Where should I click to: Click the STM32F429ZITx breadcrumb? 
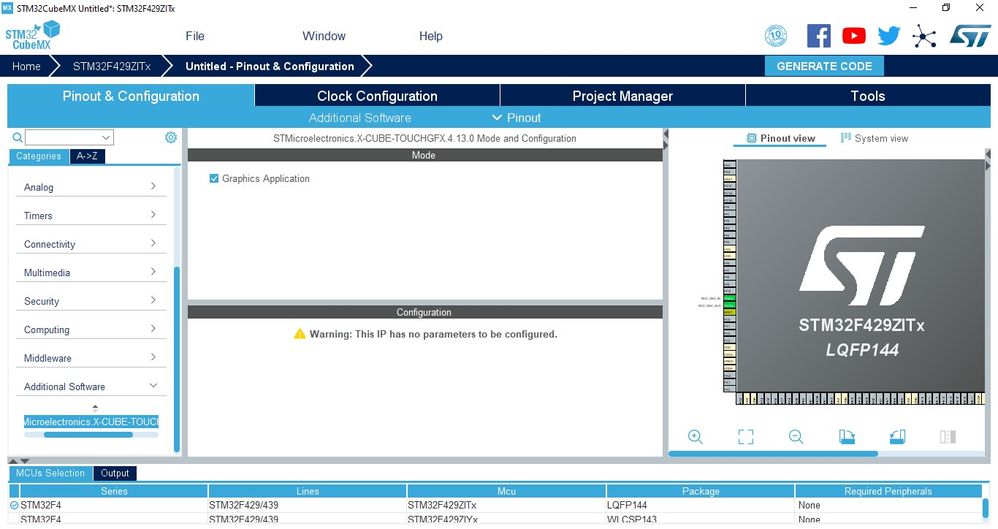(111, 66)
